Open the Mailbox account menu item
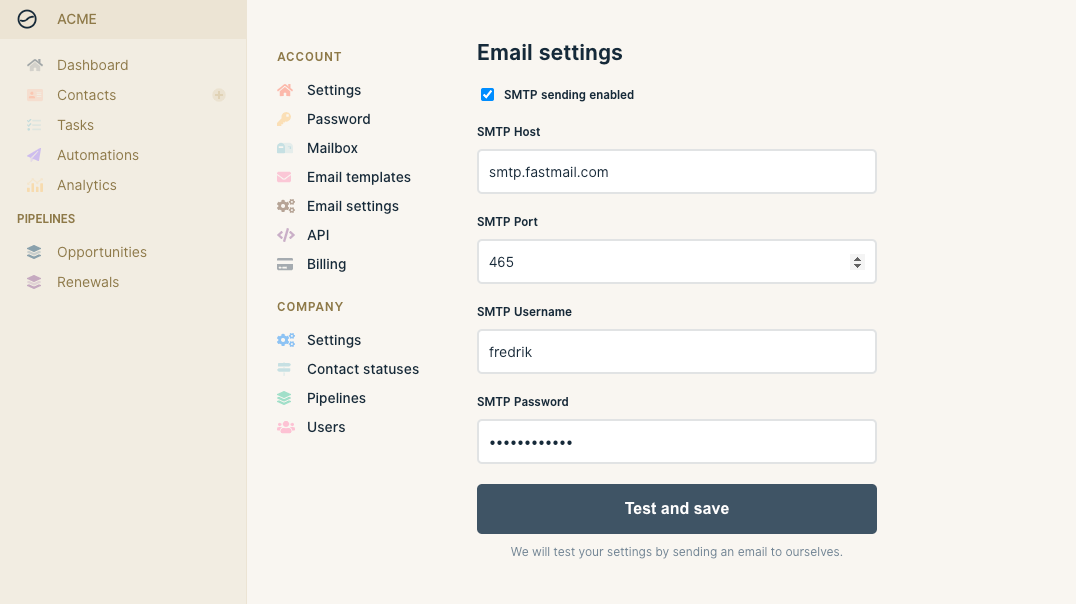This screenshot has width=1076, height=604. click(332, 148)
